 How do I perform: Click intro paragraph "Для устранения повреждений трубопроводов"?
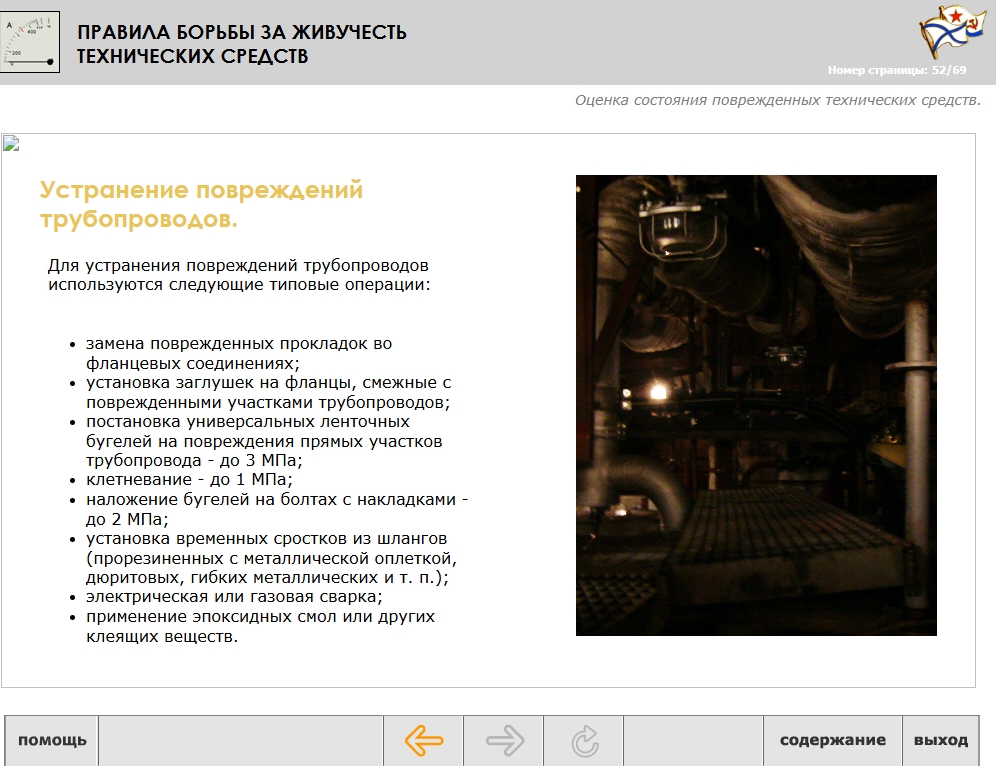point(239,275)
